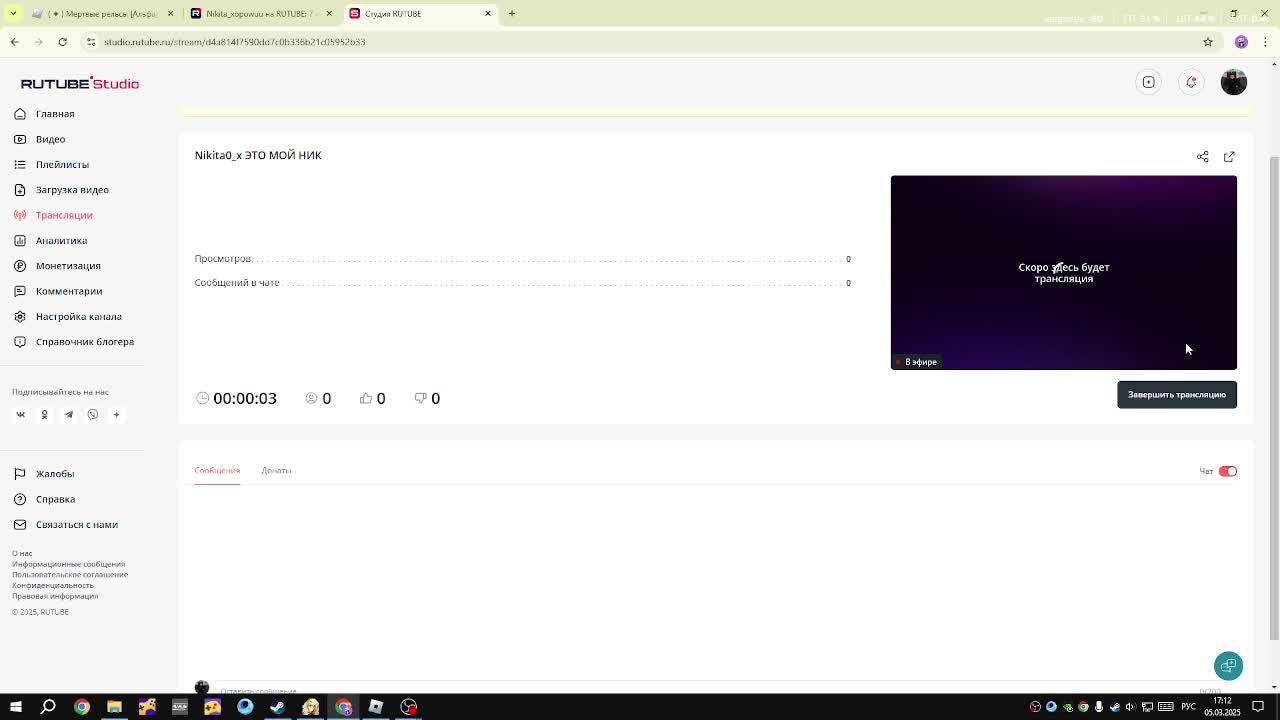Open OBS Studio from the taskbar
The height and width of the screenshot is (720, 1280).
tap(409, 707)
